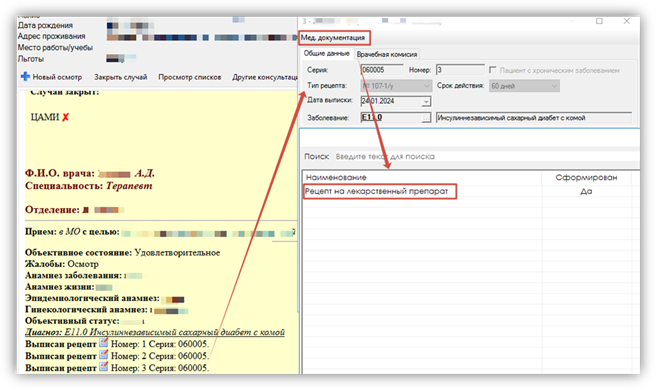Open the Дата выписки date picker
The height and width of the screenshot is (390, 656).
tap(426, 102)
